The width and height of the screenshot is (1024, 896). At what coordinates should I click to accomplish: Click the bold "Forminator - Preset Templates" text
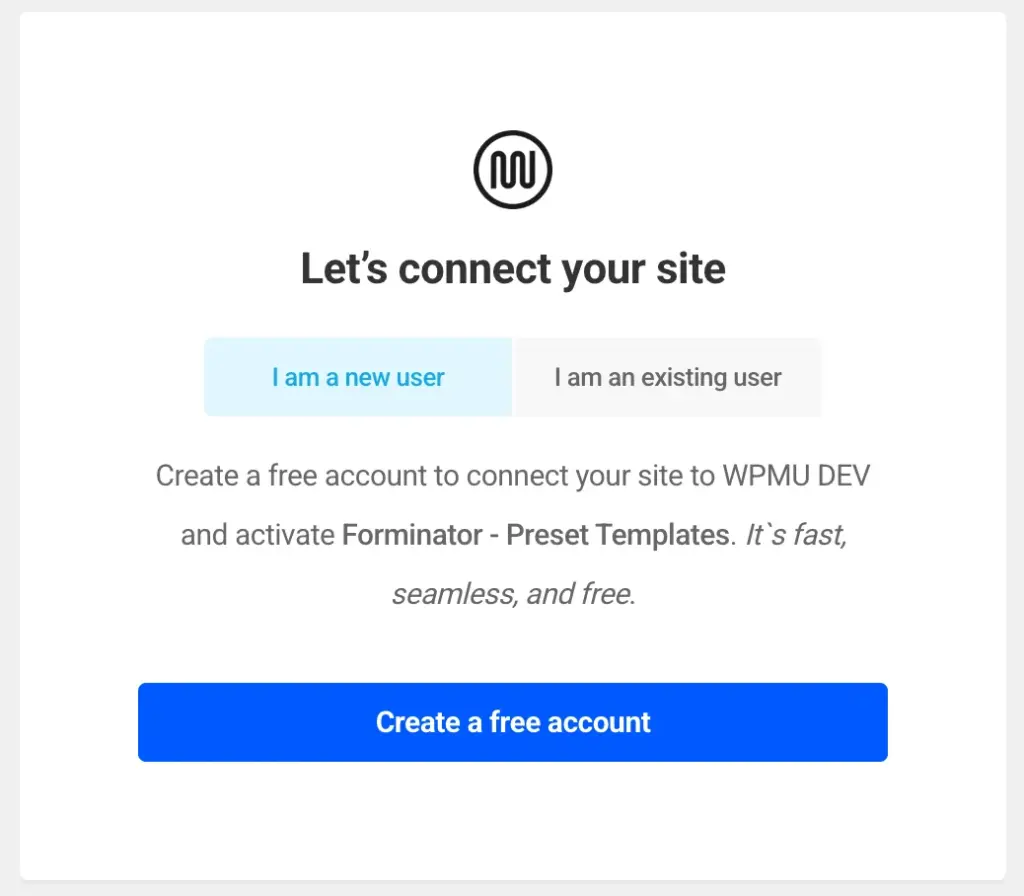(x=535, y=535)
